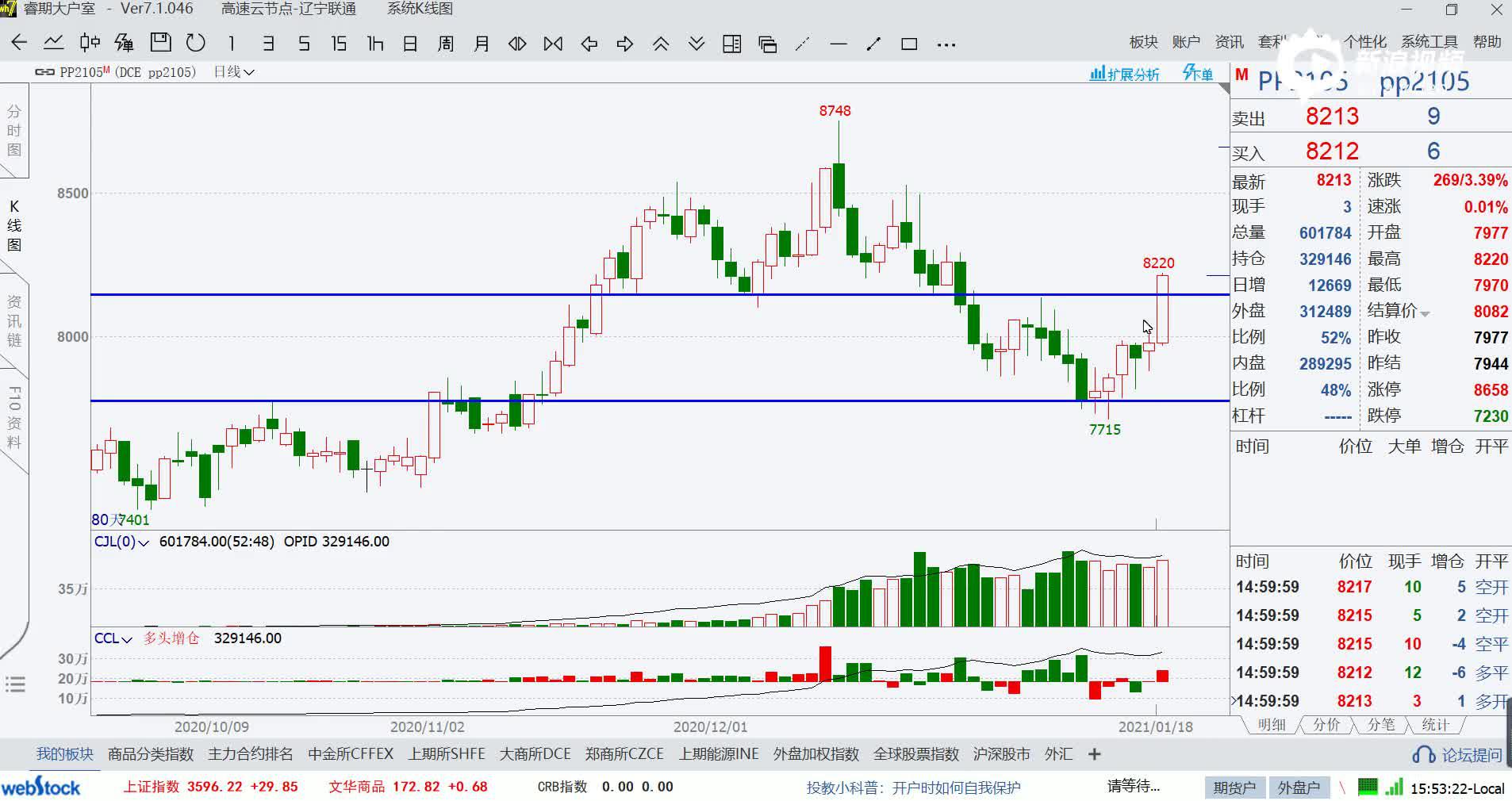
Task: Open the order placing (下单) toolbar icon
Action: 125,43
